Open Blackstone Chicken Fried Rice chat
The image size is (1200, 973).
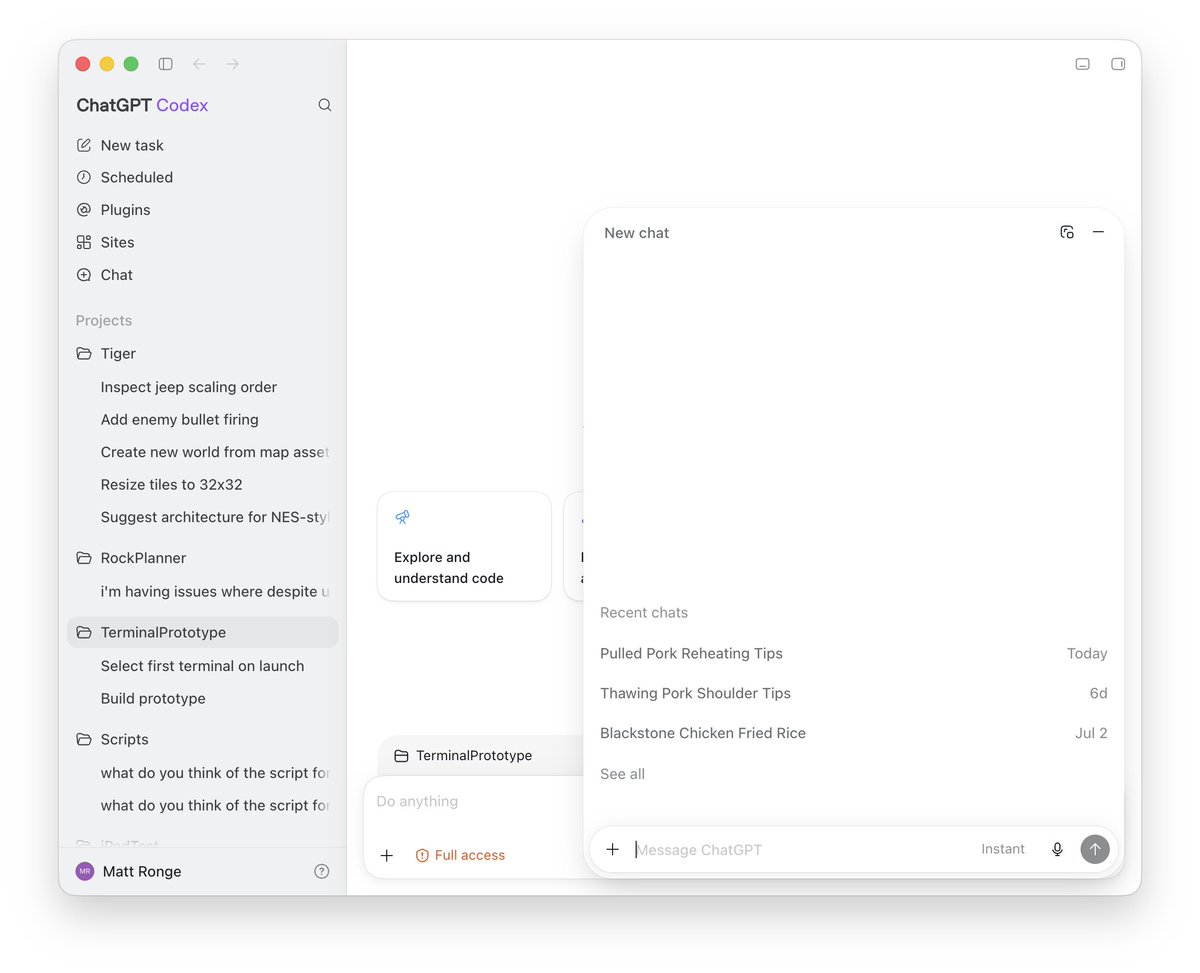853,733
